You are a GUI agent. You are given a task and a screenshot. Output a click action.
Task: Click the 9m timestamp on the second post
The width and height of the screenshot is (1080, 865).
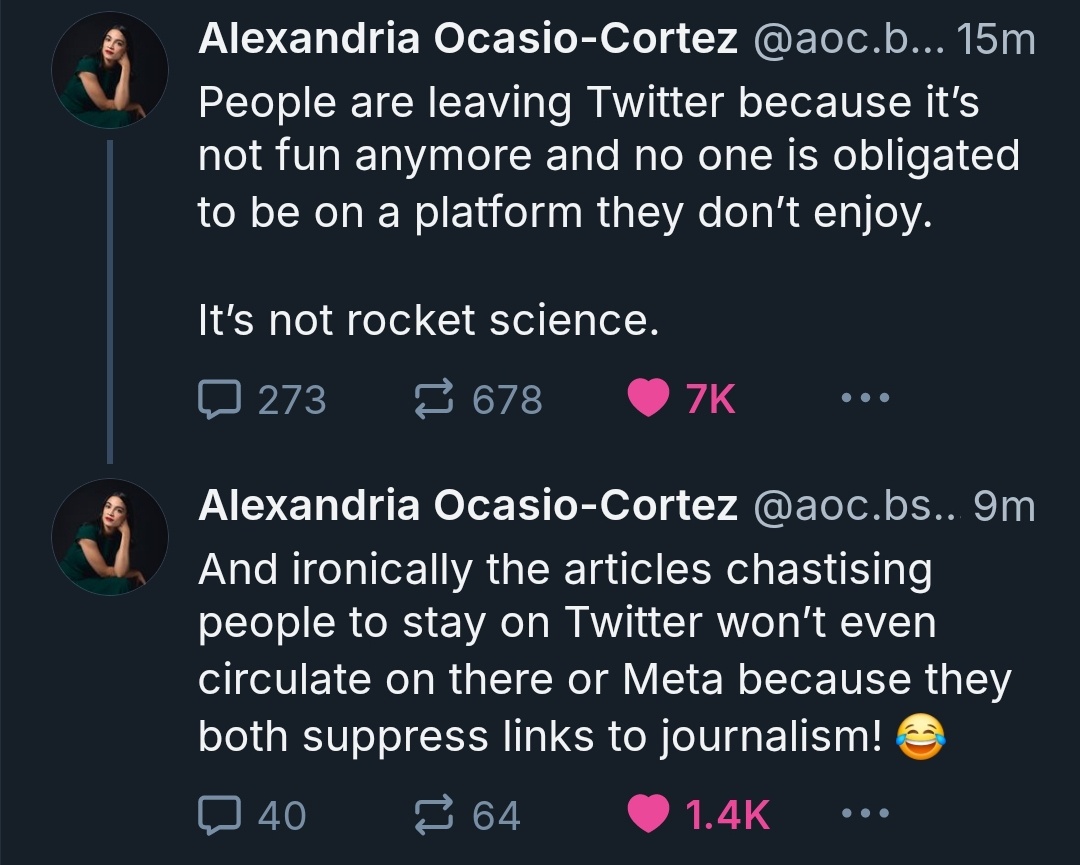click(1004, 506)
